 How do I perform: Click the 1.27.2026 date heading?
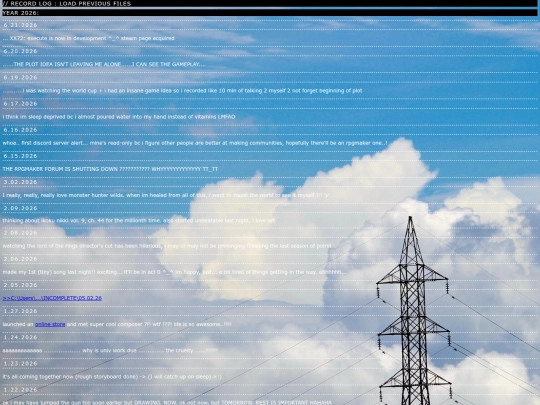(20, 311)
